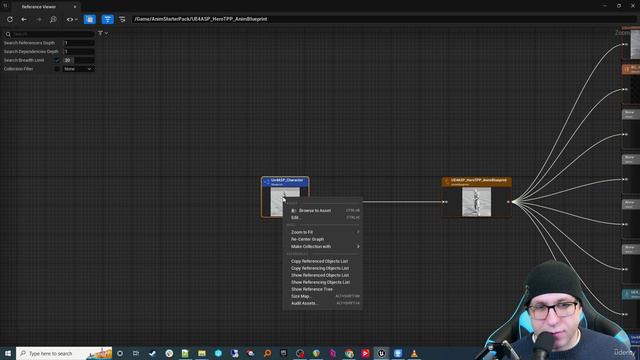Image resolution: width=640 pixels, height=360 pixels.
Task: Open Task View from the taskbar
Action: coord(136,353)
